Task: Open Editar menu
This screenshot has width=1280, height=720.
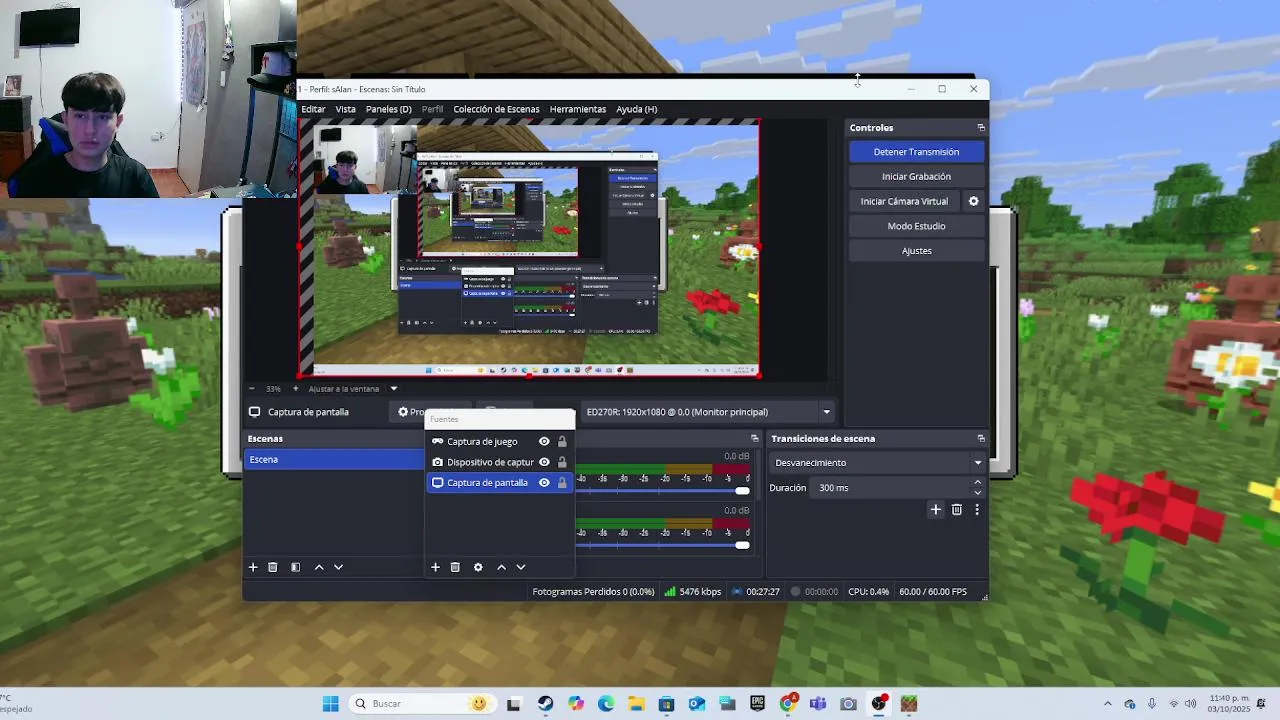Action: [313, 109]
